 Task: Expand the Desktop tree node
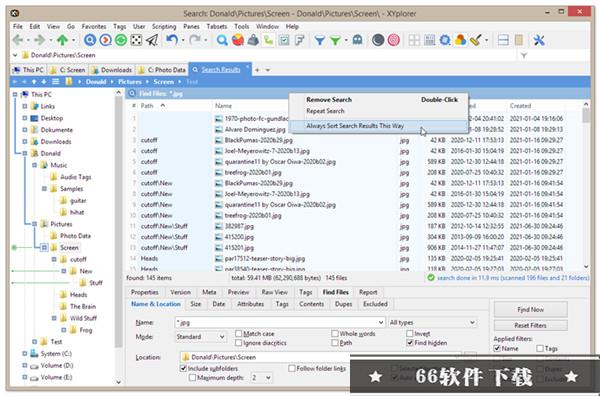point(25,118)
